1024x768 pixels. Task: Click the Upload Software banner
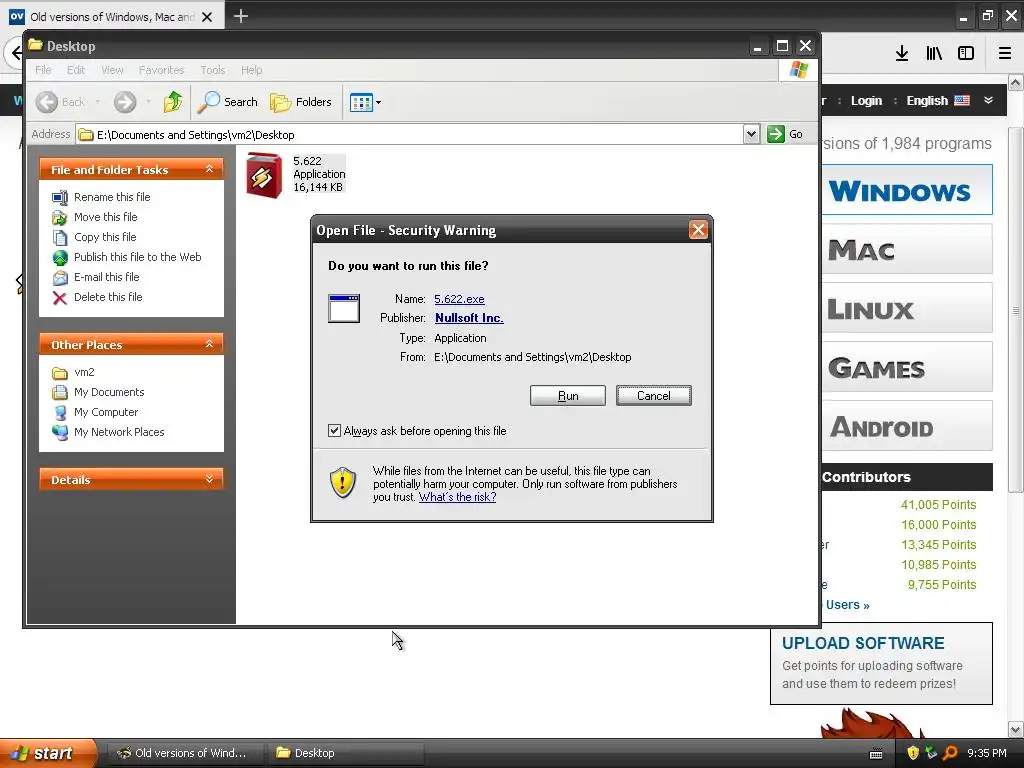coord(882,663)
